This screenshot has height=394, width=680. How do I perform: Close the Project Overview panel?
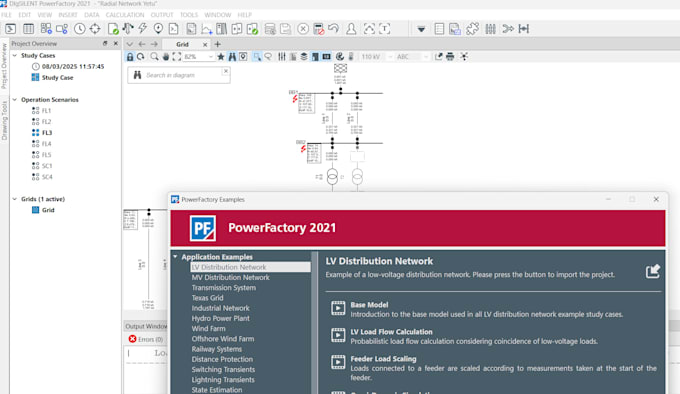(x=115, y=43)
